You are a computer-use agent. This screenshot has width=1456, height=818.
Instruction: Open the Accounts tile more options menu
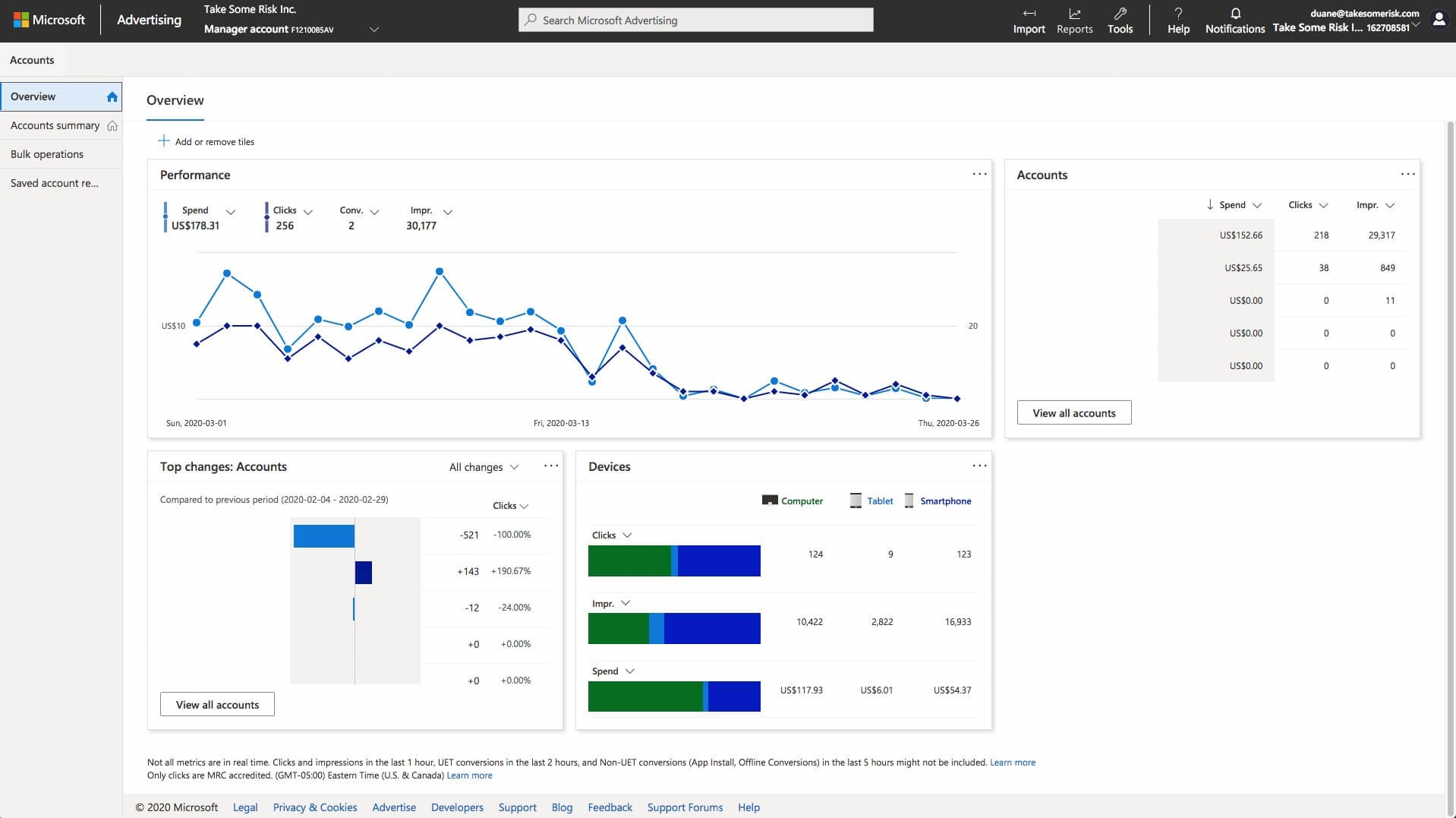pos(1407,174)
